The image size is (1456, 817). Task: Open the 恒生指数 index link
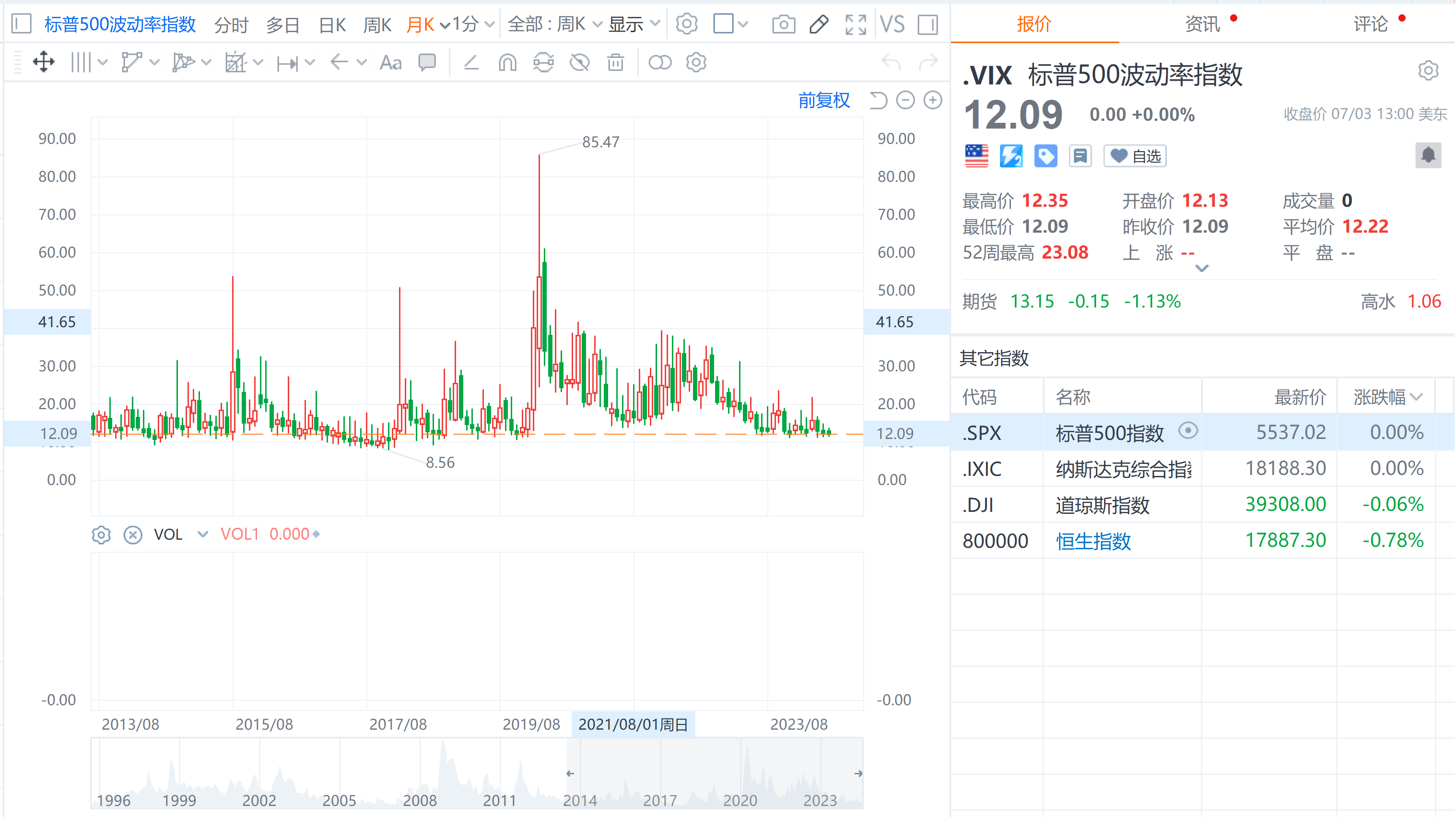click(1092, 541)
